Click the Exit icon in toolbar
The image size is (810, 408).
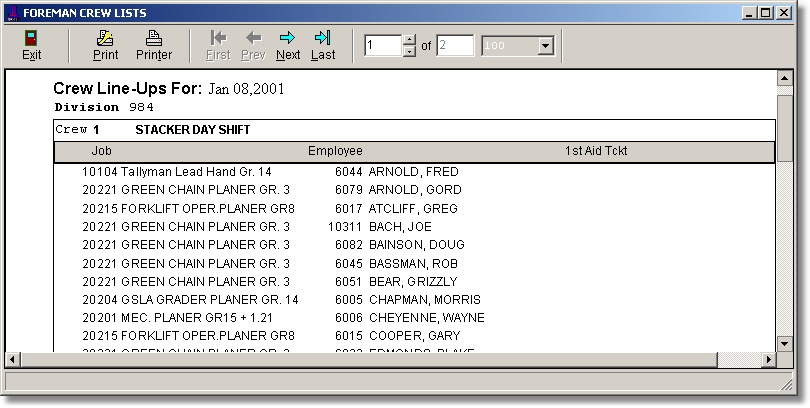pos(31,39)
